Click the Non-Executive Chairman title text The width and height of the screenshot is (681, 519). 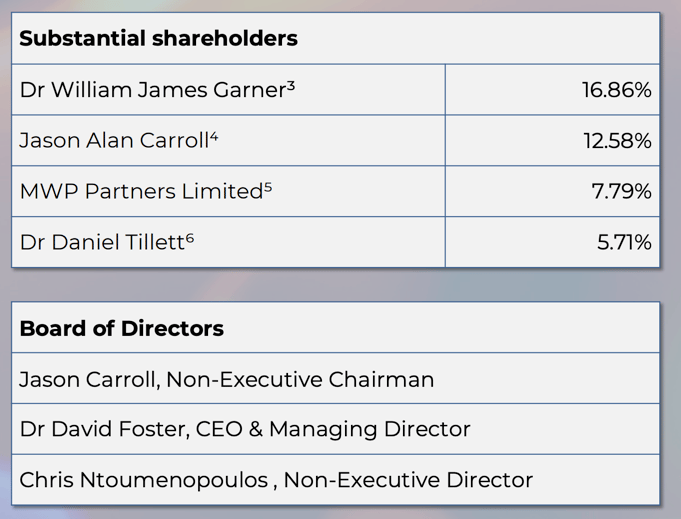coord(300,379)
